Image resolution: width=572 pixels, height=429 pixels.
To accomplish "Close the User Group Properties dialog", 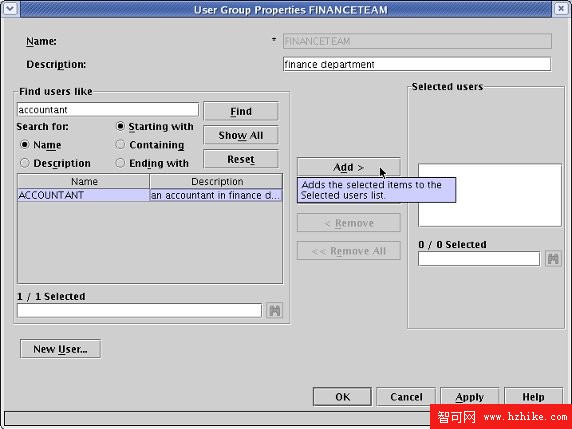I will (561, 8).
